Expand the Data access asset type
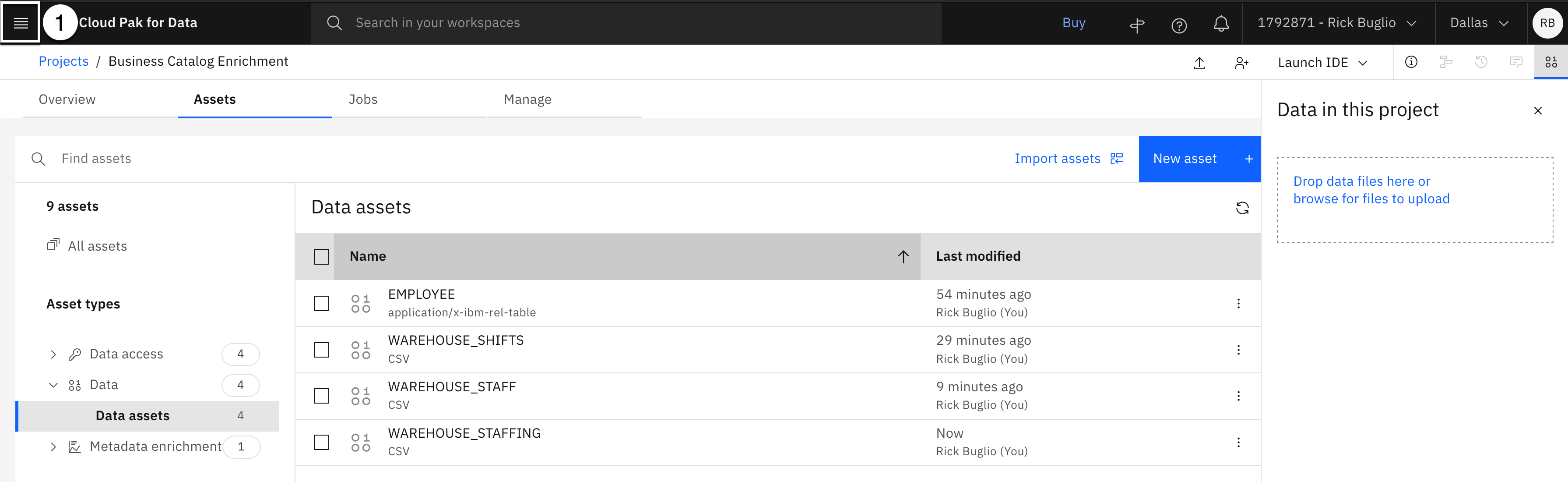This screenshot has width=1568, height=482. coord(53,354)
